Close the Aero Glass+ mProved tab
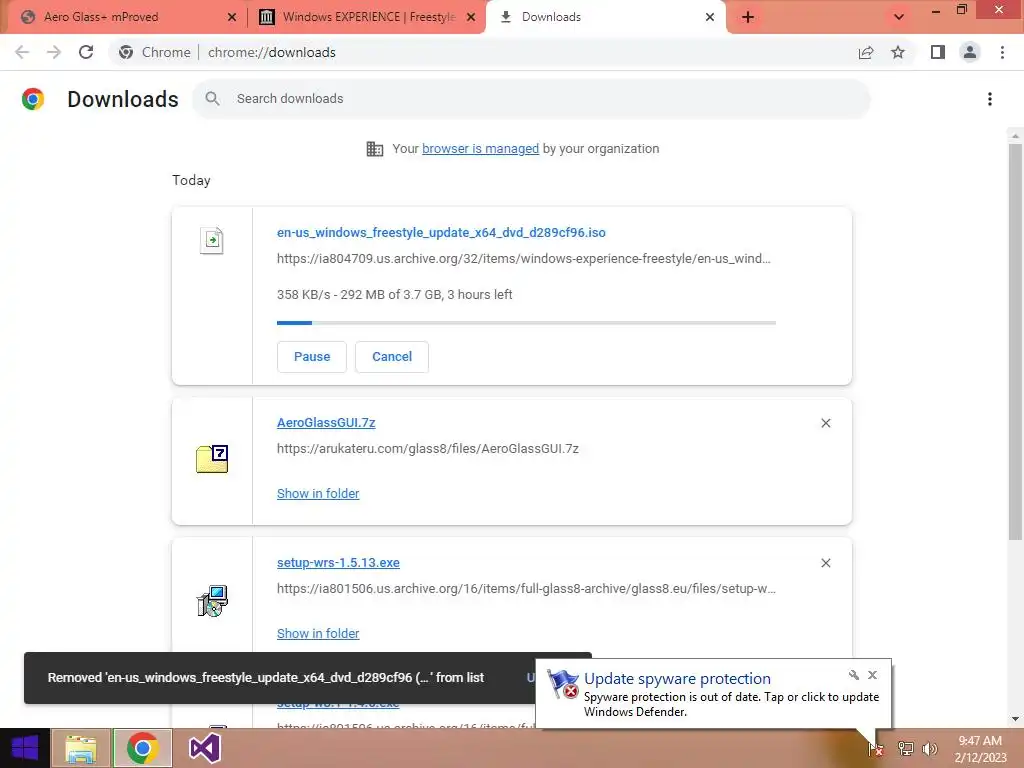Viewport: 1024px width, 768px height. [x=232, y=17]
